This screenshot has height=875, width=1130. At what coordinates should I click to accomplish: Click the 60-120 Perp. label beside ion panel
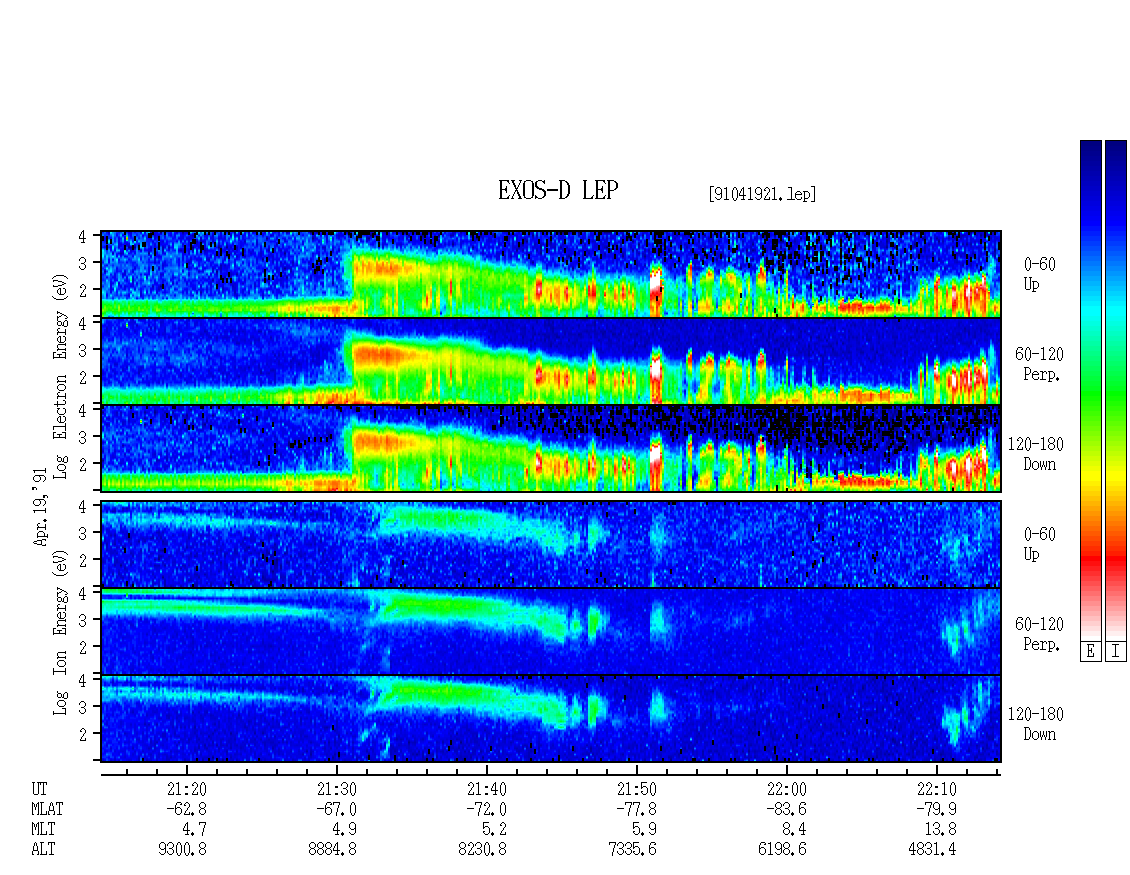pyautogui.click(x=1039, y=634)
